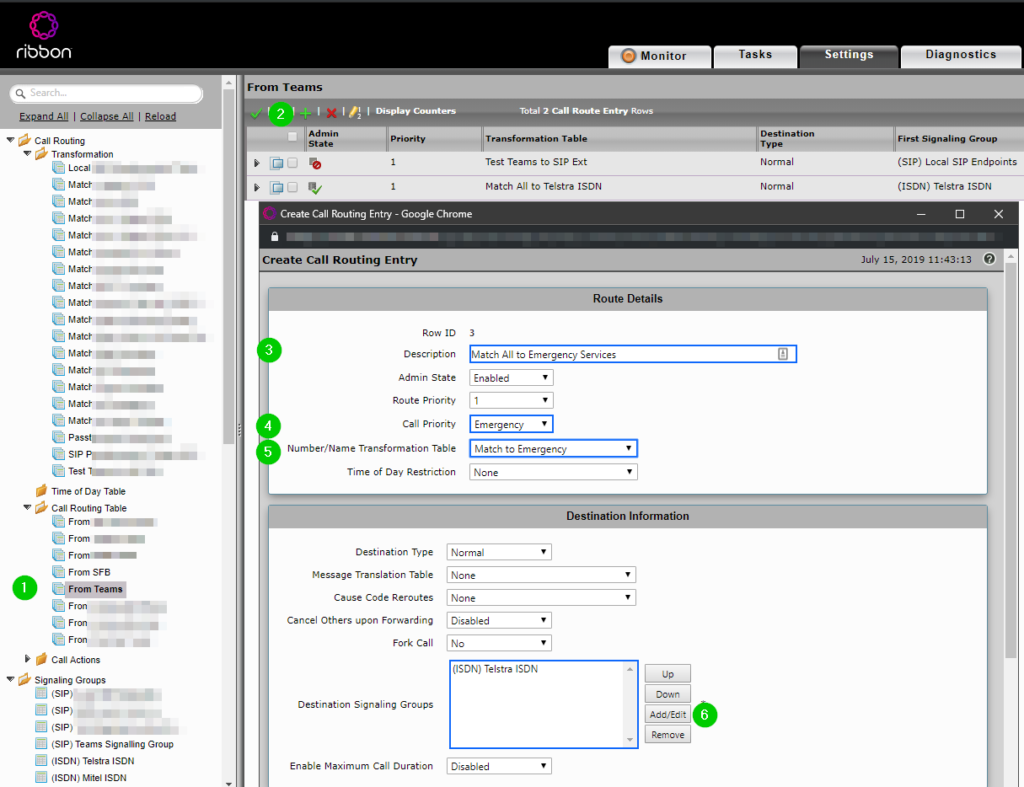Open the Destination Type dropdown
Screen dimensions: 1024x787
pos(499,552)
